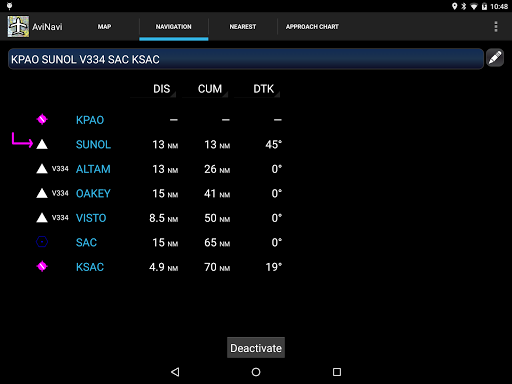Edit the flight plan with pencil icon
The height and width of the screenshot is (384, 512).
coord(495,58)
